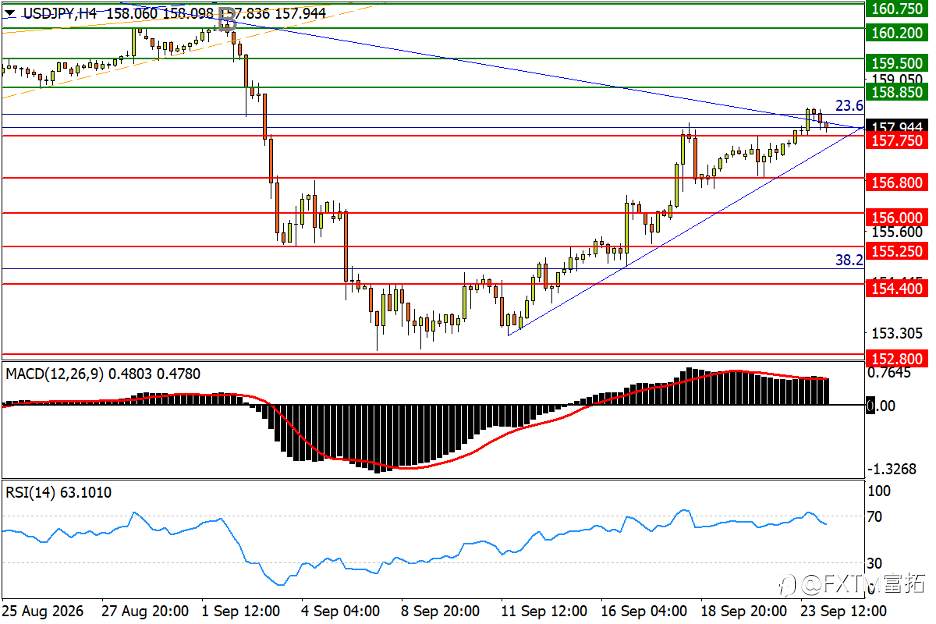Image resolution: width=936 pixels, height=624 pixels.
Task: Click the 160.200 green price label
Action: click(897, 32)
